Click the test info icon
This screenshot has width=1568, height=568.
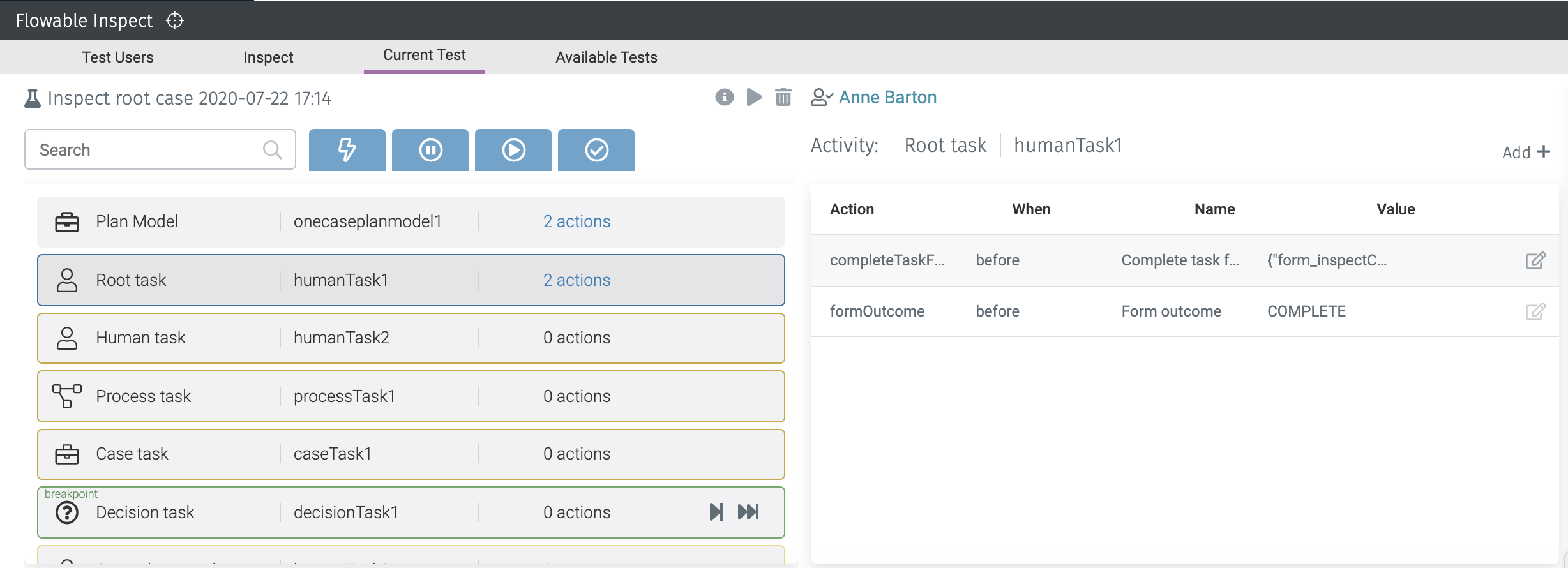pyautogui.click(x=724, y=97)
